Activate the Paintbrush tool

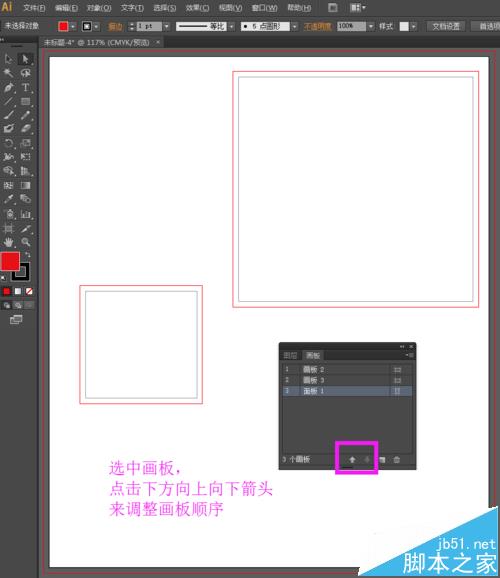pos(8,115)
